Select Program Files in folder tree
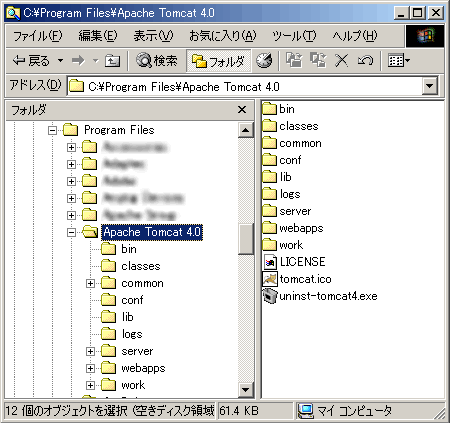 coord(119,130)
